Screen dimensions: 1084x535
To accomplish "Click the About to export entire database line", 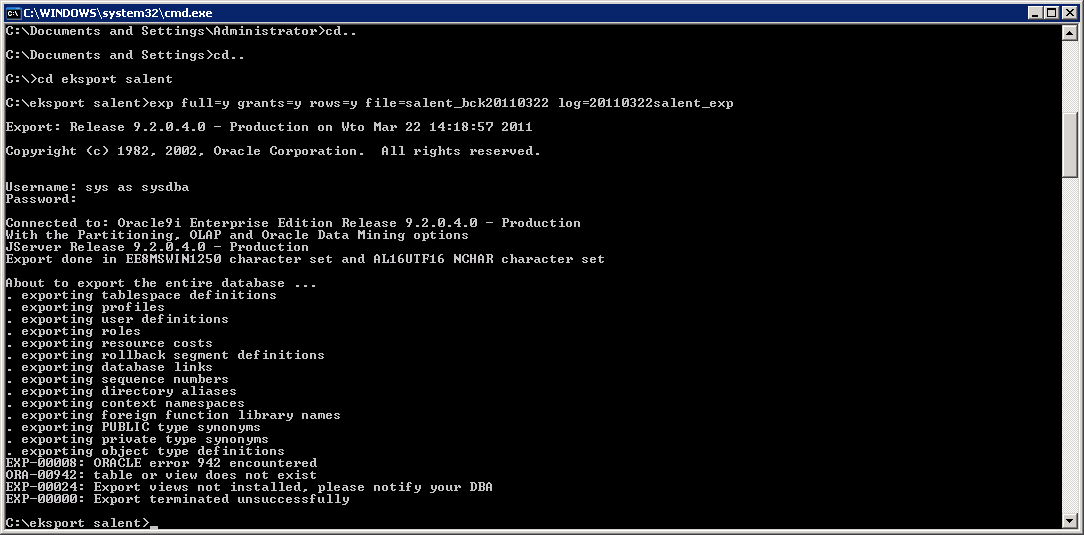I will pyautogui.click(x=161, y=283).
